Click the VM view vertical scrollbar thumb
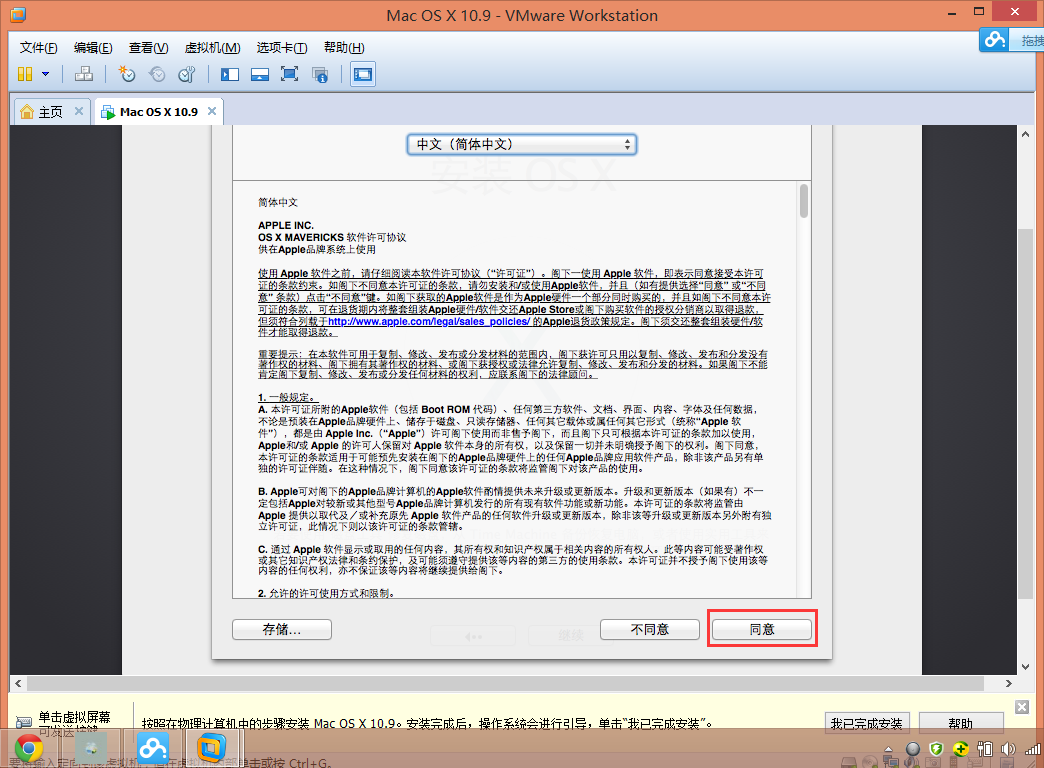Viewport: 1044px width, 768px height. [1025, 413]
